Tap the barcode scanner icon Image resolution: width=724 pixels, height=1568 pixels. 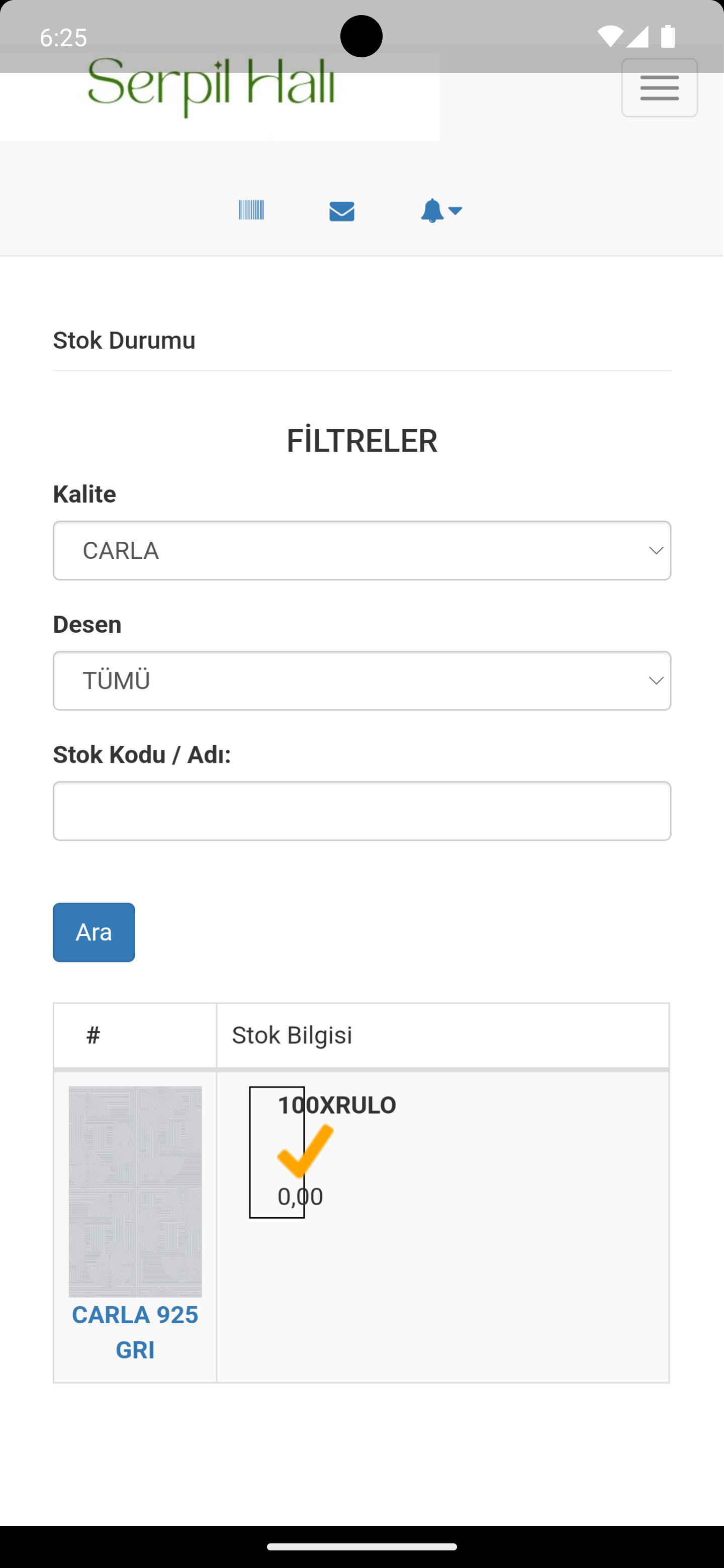point(251,210)
